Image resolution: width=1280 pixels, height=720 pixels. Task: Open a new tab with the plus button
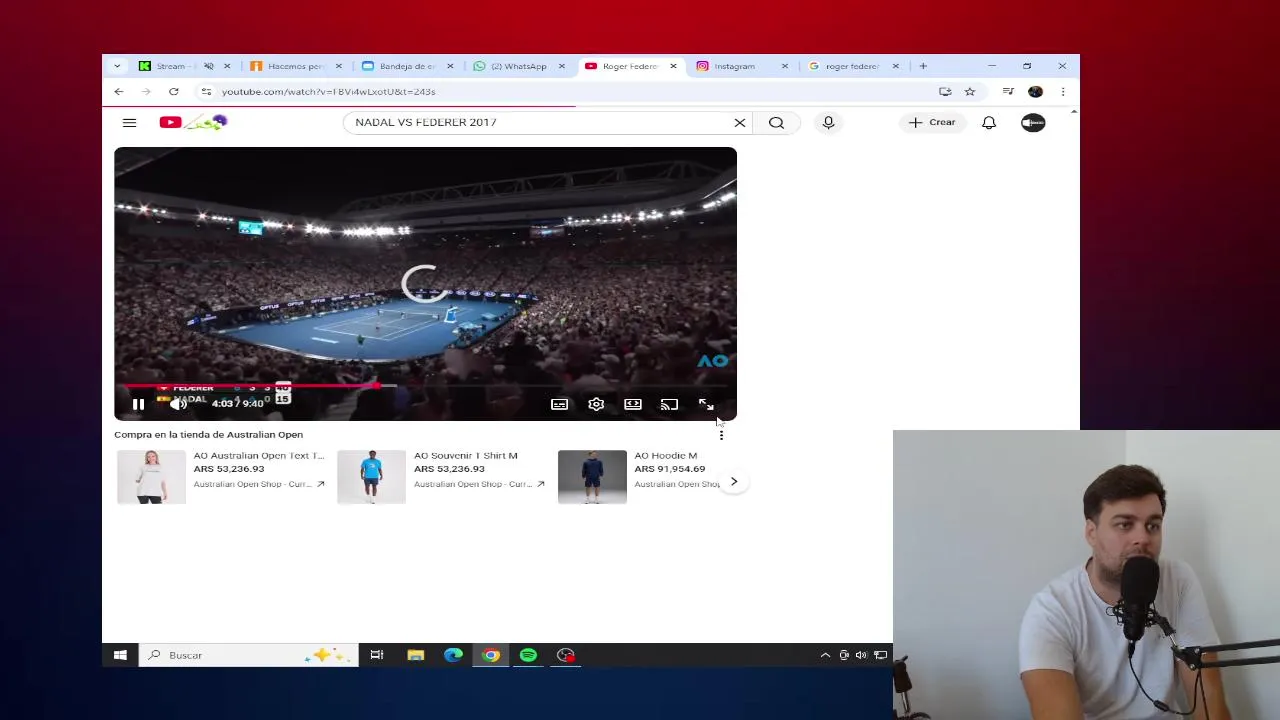coord(923,66)
